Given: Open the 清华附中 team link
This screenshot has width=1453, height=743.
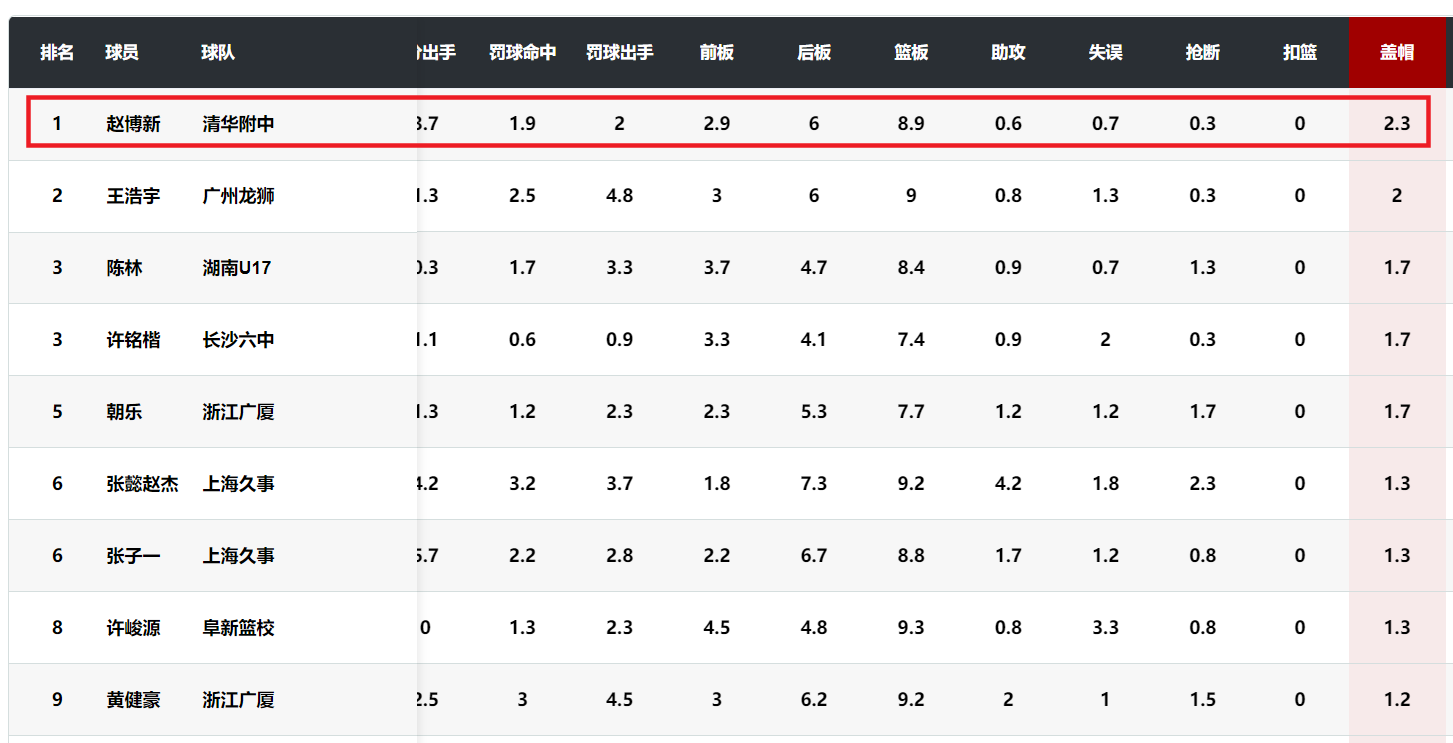Looking at the screenshot, I should (x=238, y=124).
